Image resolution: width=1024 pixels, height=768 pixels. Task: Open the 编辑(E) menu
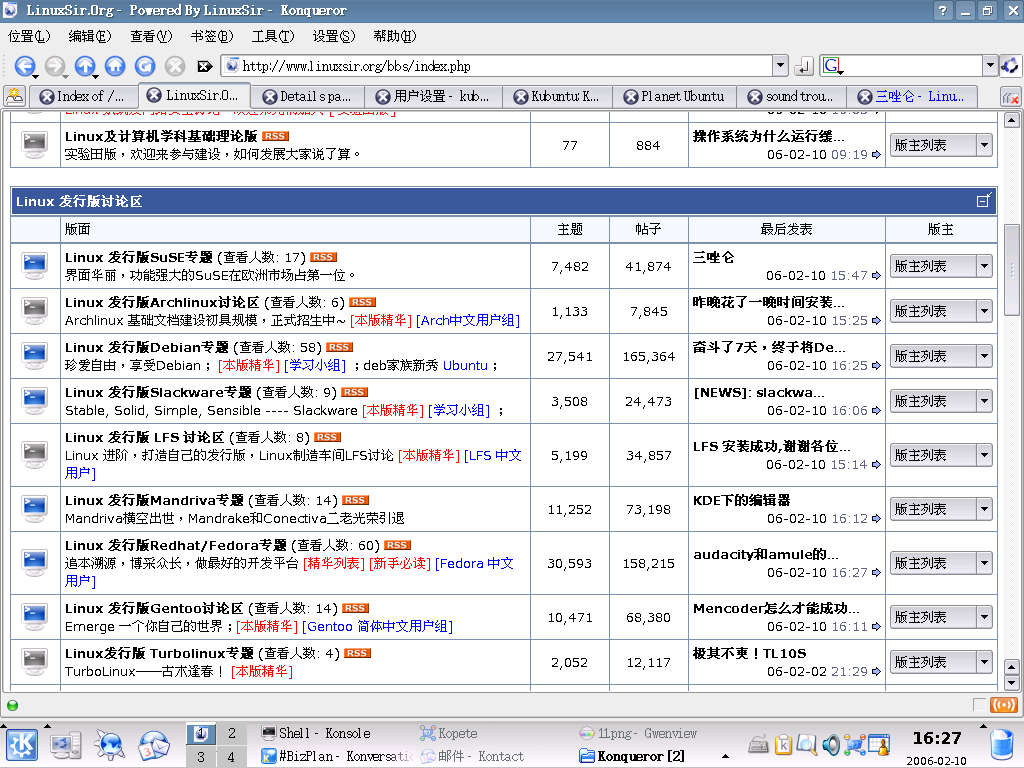point(89,37)
